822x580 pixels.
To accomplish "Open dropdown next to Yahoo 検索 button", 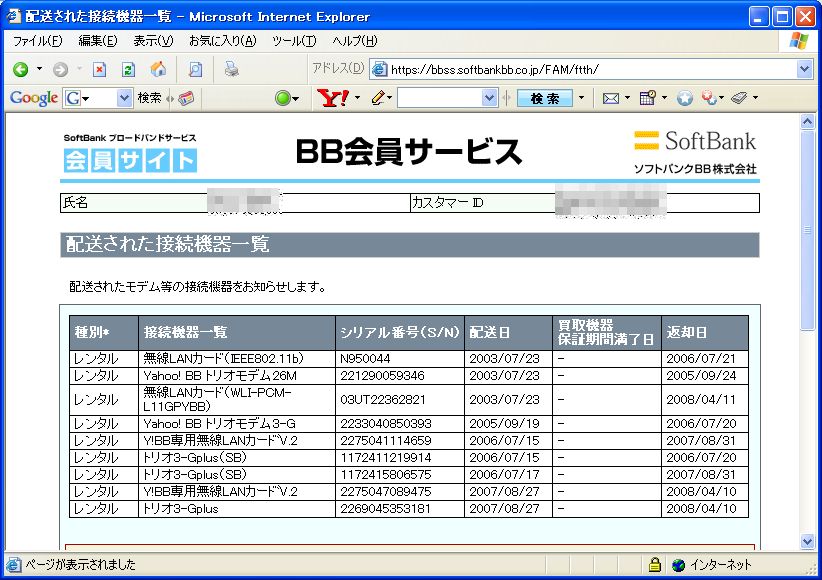I will pyautogui.click(x=581, y=98).
